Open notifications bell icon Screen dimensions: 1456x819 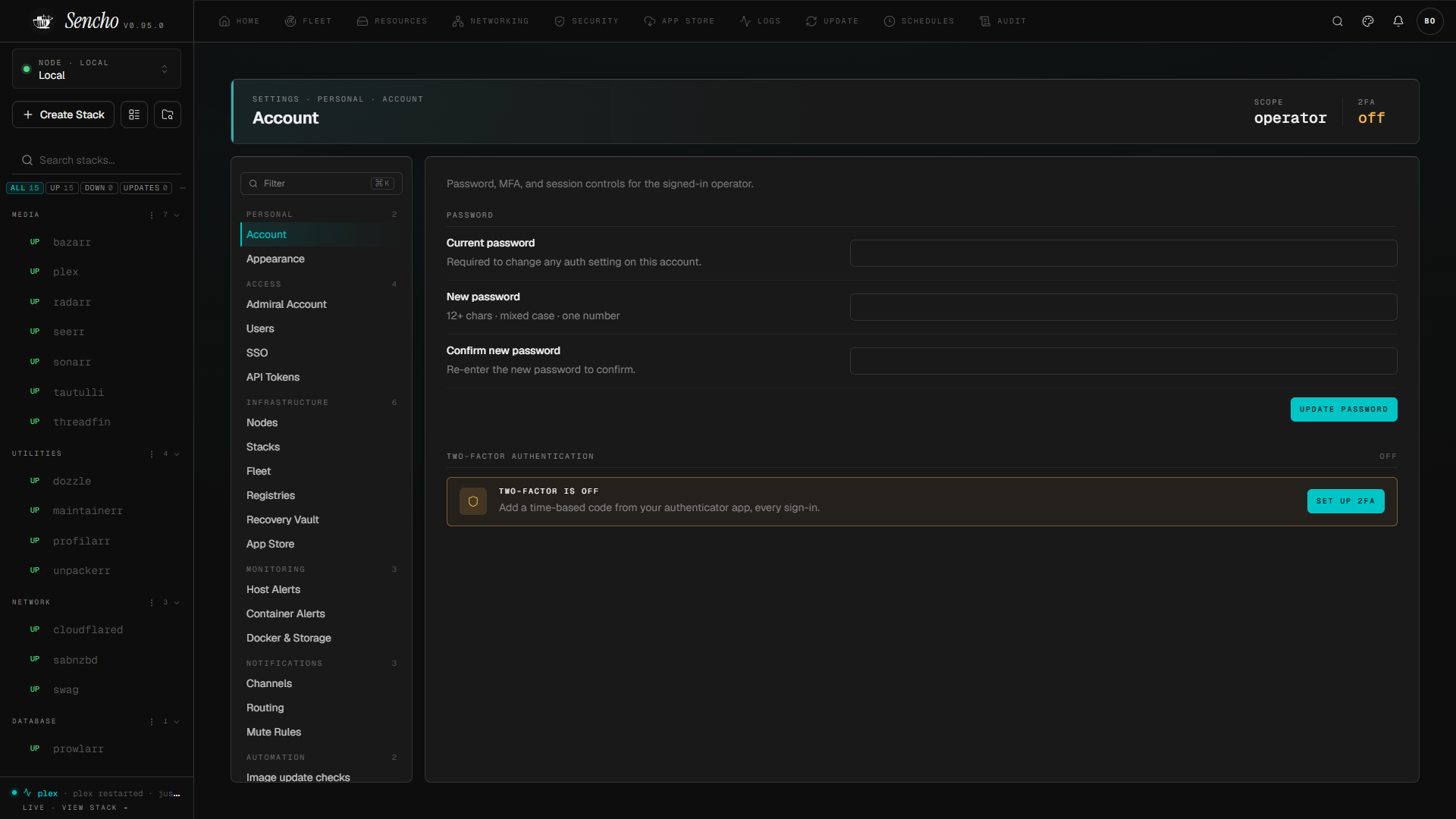click(x=1398, y=21)
